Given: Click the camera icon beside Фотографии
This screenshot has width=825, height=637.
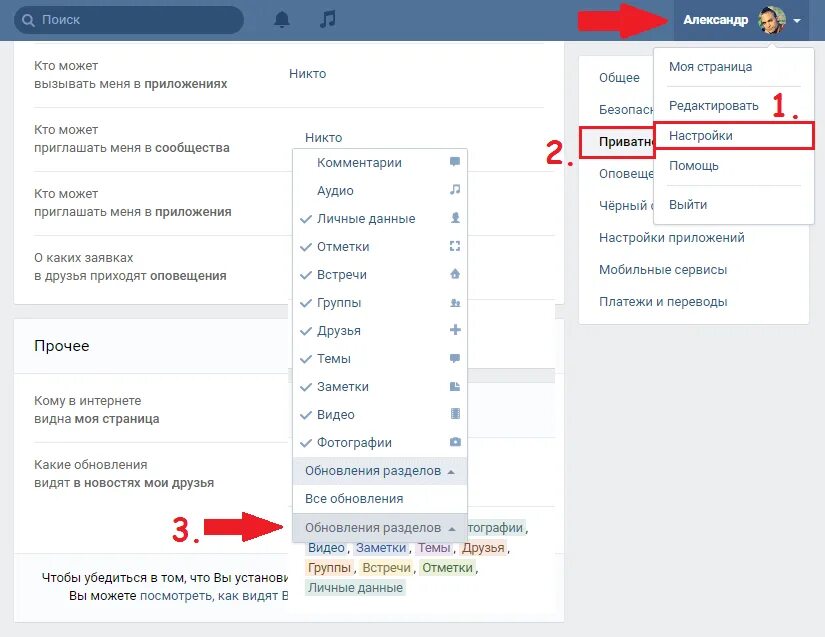Looking at the screenshot, I should pos(455,442).
